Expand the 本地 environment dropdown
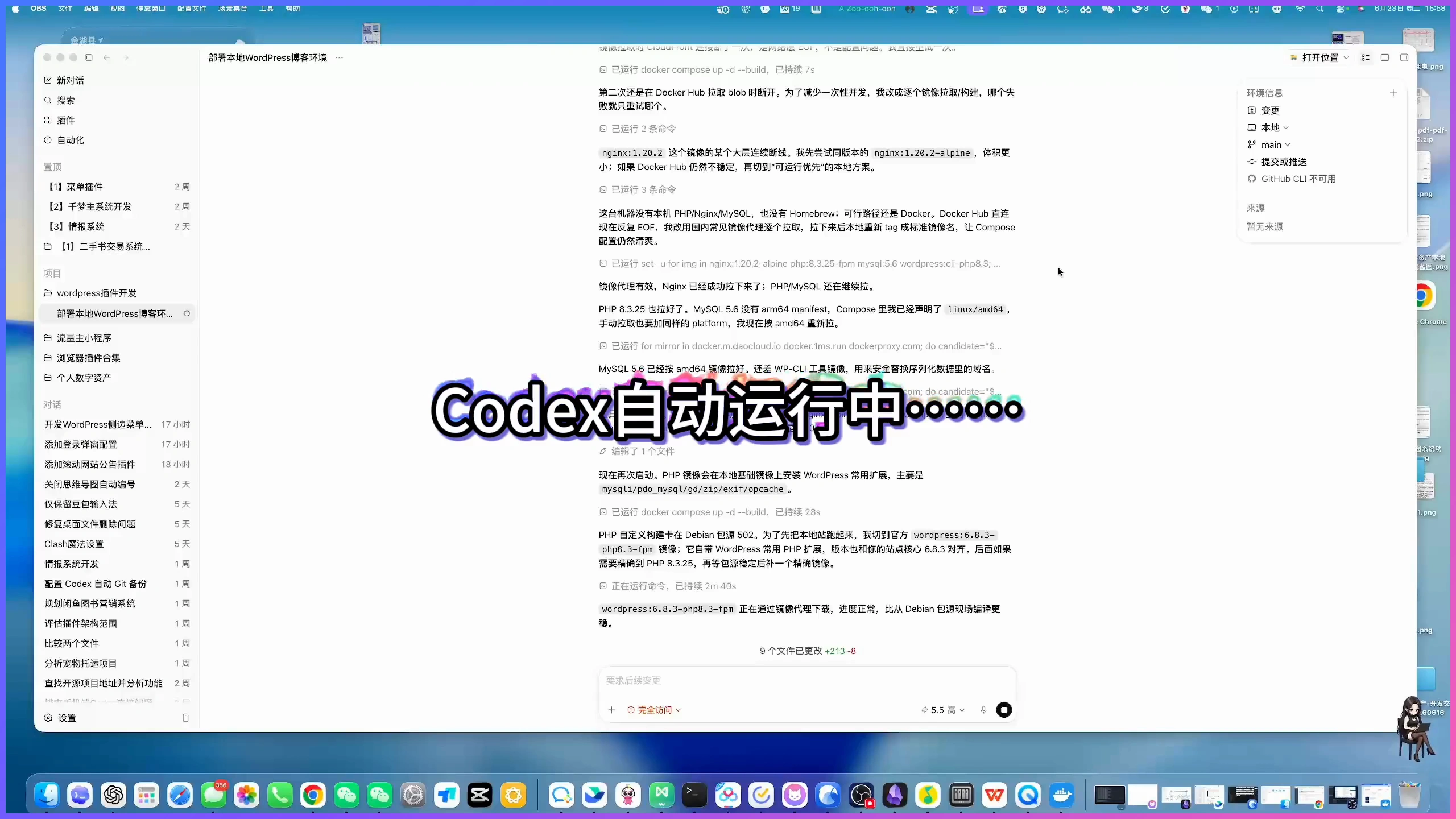This screenshot has height=819, width=1456. (x=1268, y=127)
